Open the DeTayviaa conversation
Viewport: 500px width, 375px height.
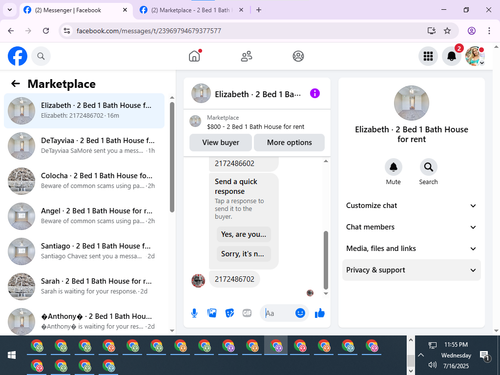84,146
